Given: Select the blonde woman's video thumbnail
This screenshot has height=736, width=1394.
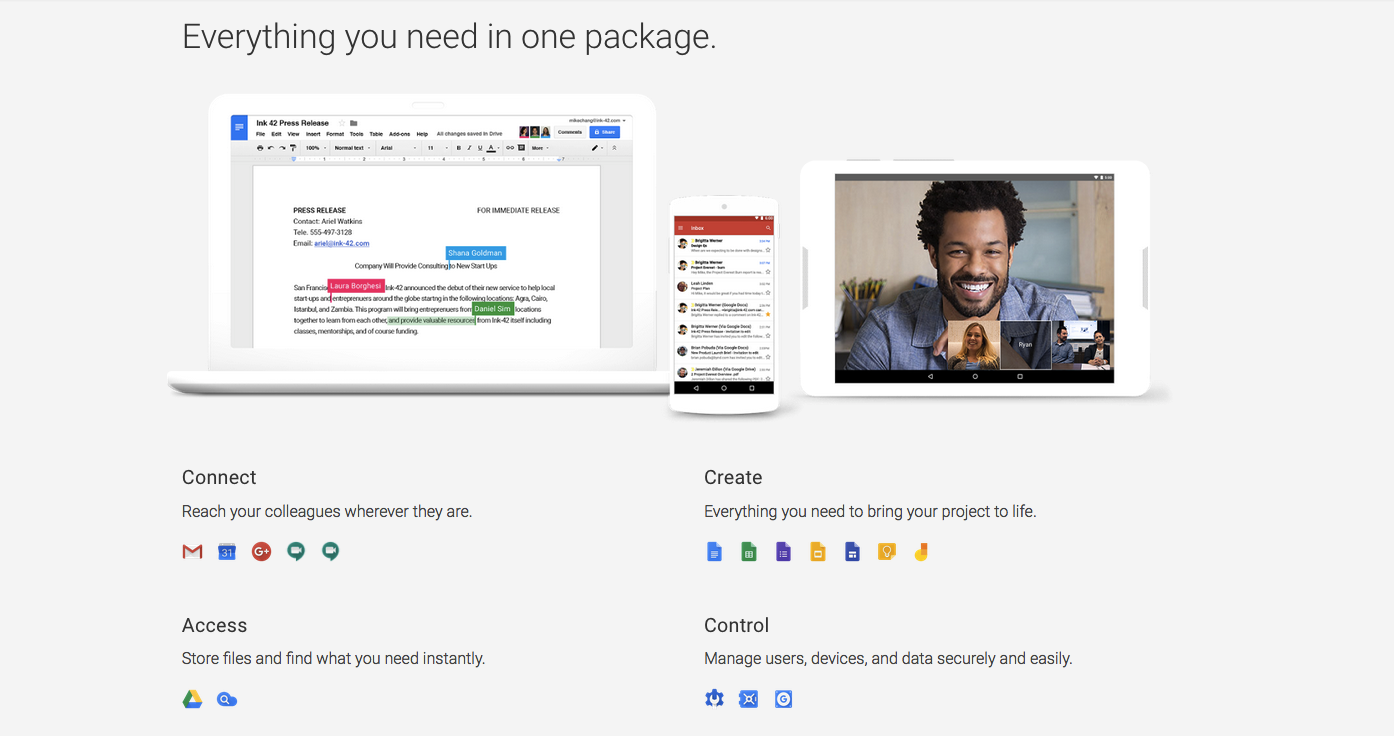Looking at the screenshot, I should 974,344.
